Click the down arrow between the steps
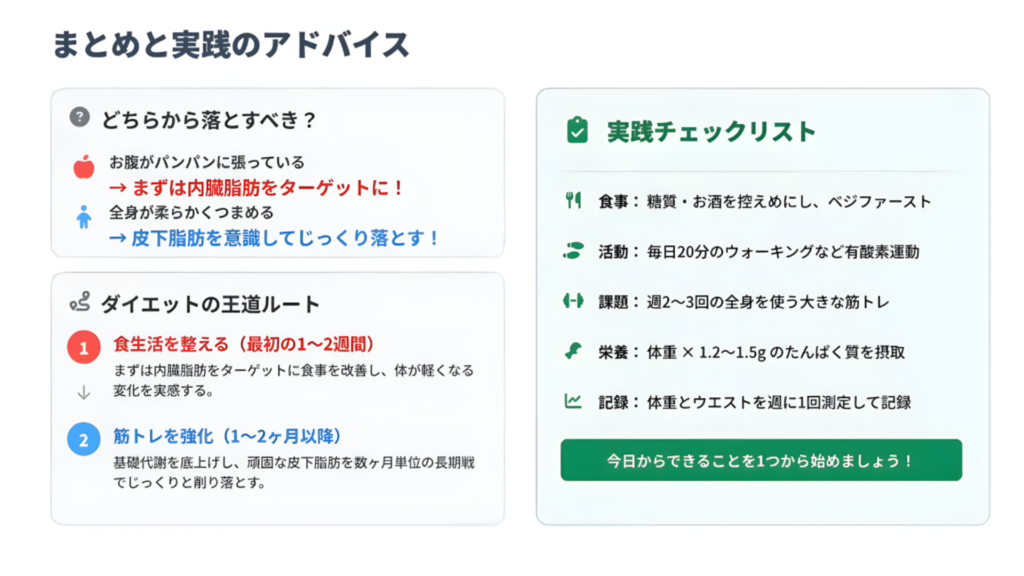The width and height of the screenshot is (1024, 576). click(84, 393)
